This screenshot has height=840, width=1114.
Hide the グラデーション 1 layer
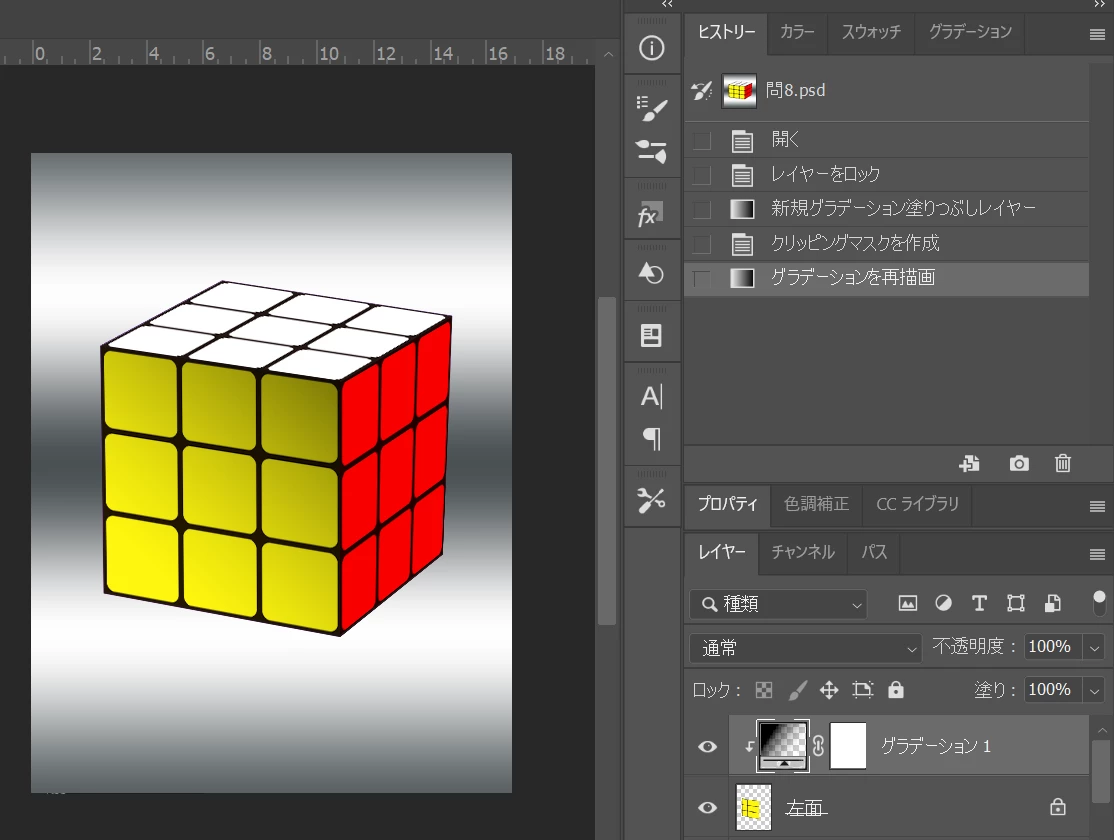coord(707,746)
